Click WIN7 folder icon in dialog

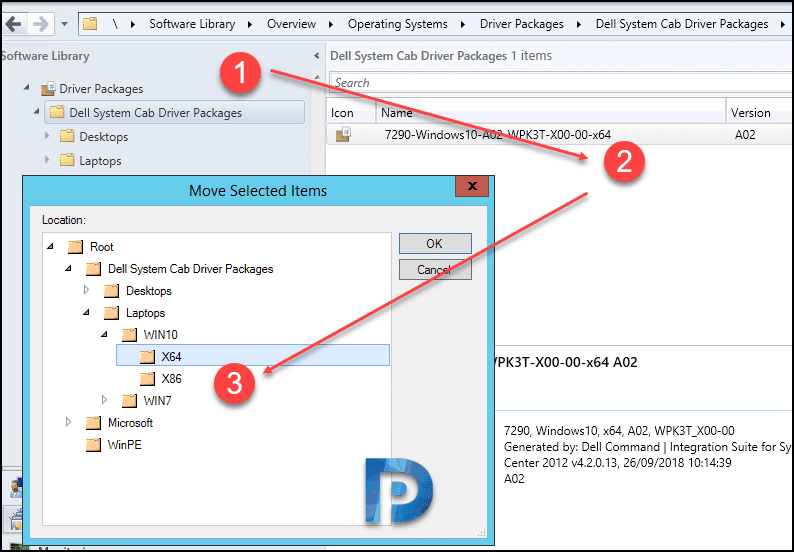[130, 401]
